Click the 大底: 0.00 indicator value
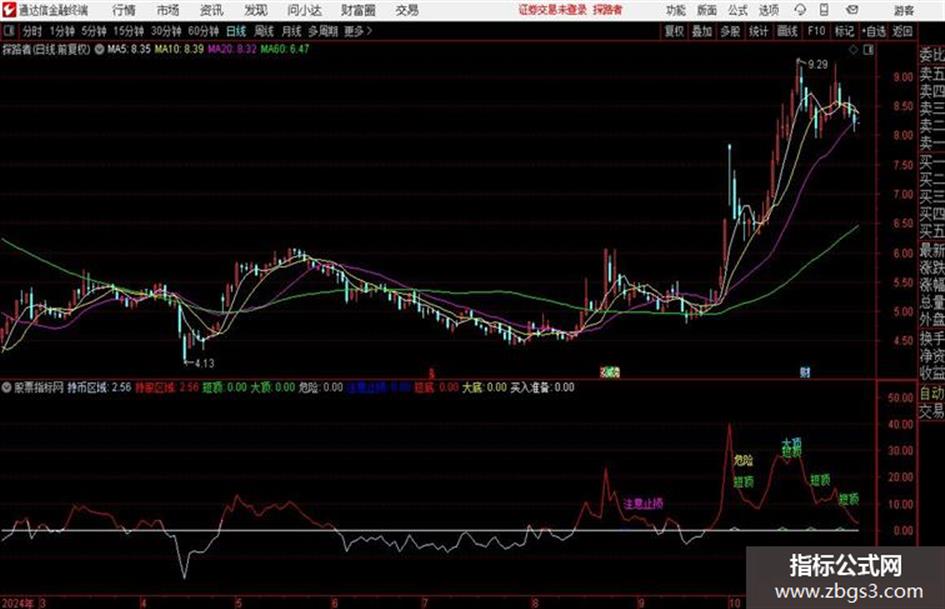The image size is (945, 609). (485, 387)
